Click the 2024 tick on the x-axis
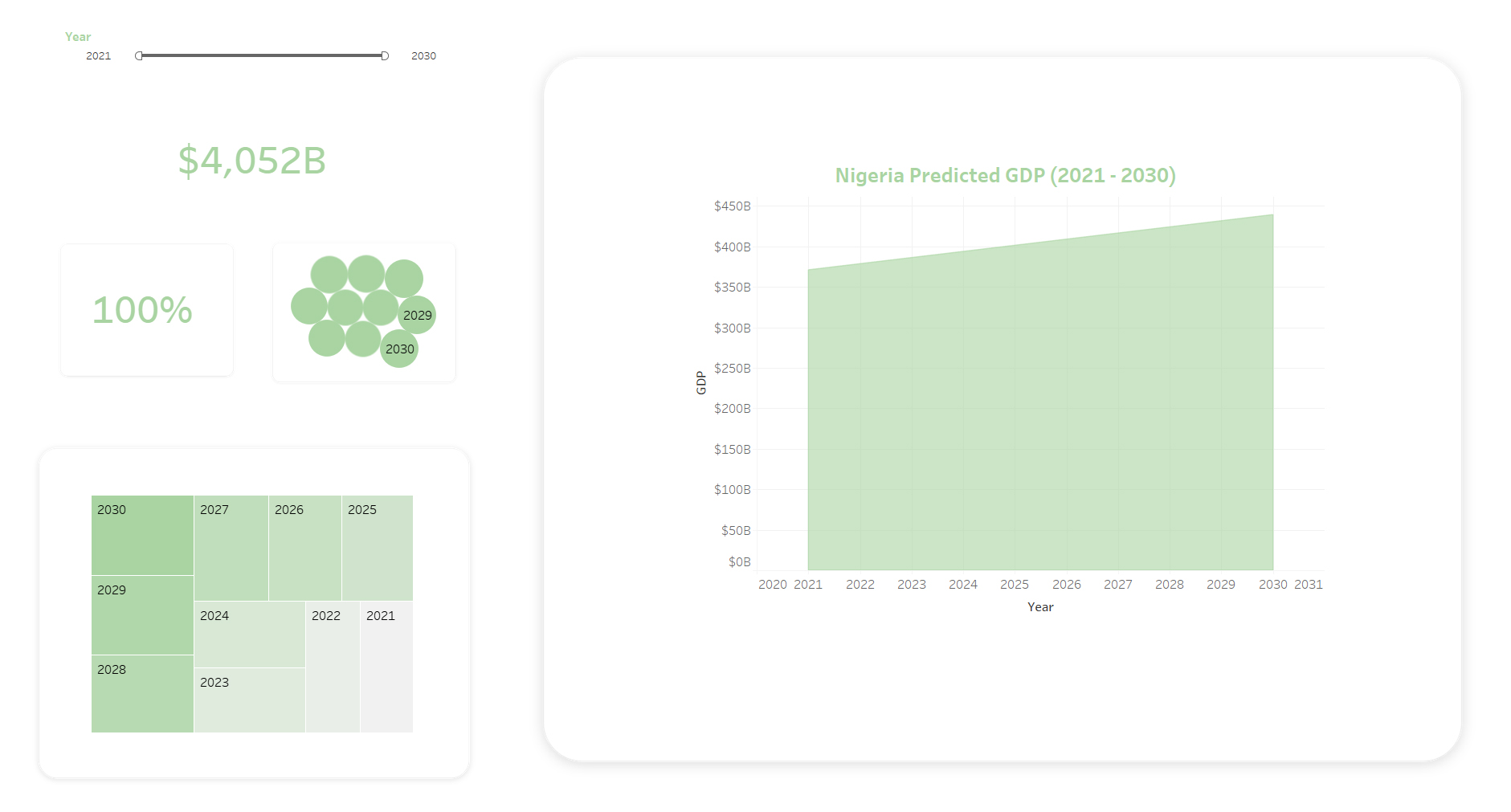This screenshot has width=1511, height=812. (x=963, y=585)
